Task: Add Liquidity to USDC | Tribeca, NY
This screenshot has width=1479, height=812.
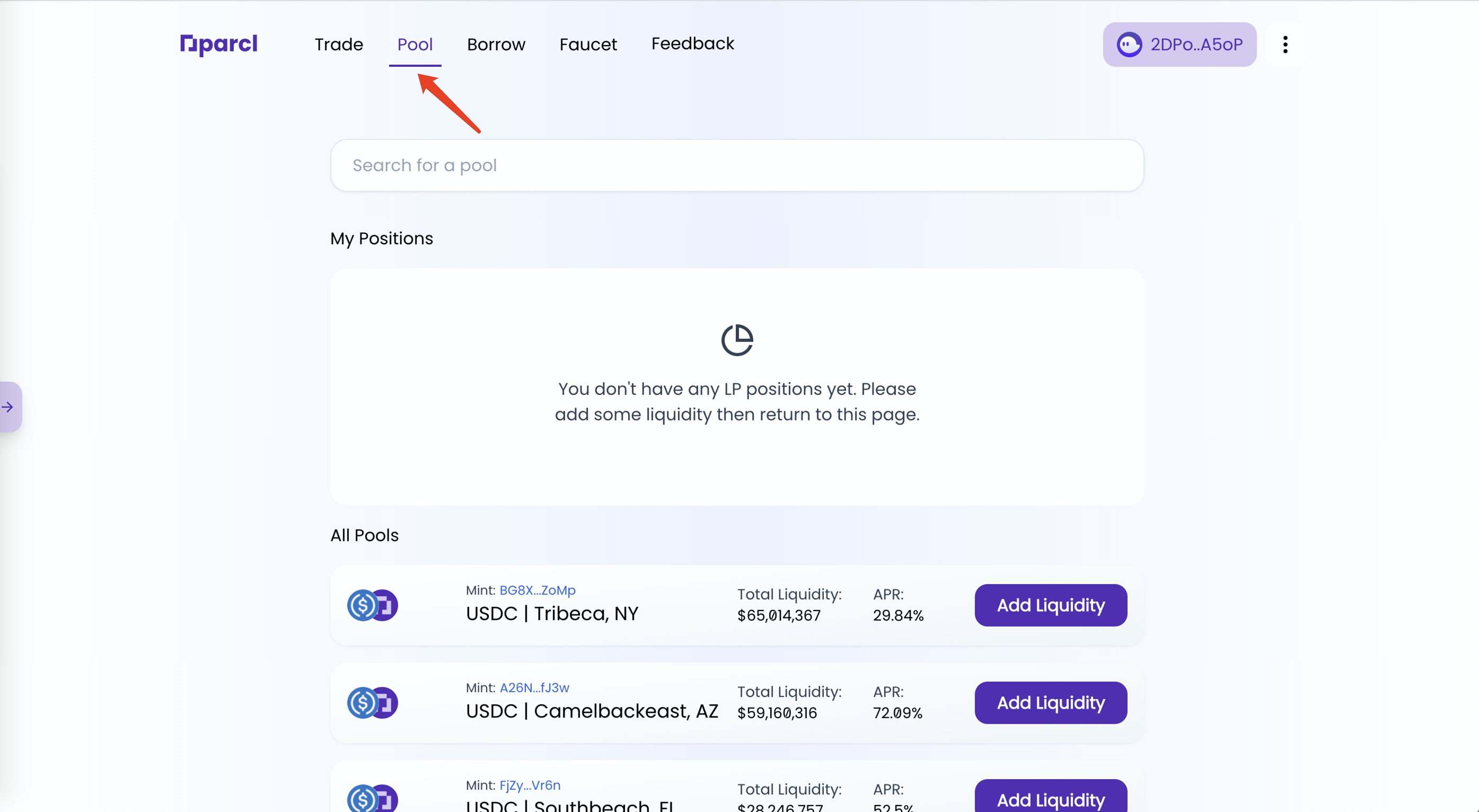Action: tap(1051, 605)
